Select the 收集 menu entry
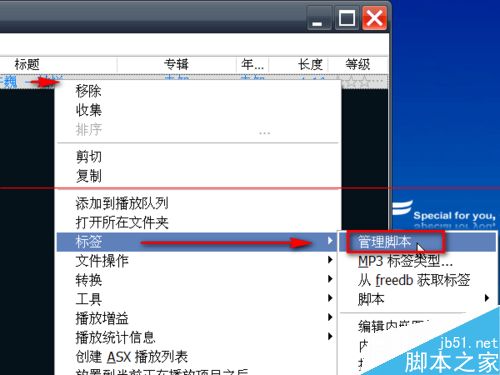The width and height of the screenshot is (500, 375). click(199, 110)
